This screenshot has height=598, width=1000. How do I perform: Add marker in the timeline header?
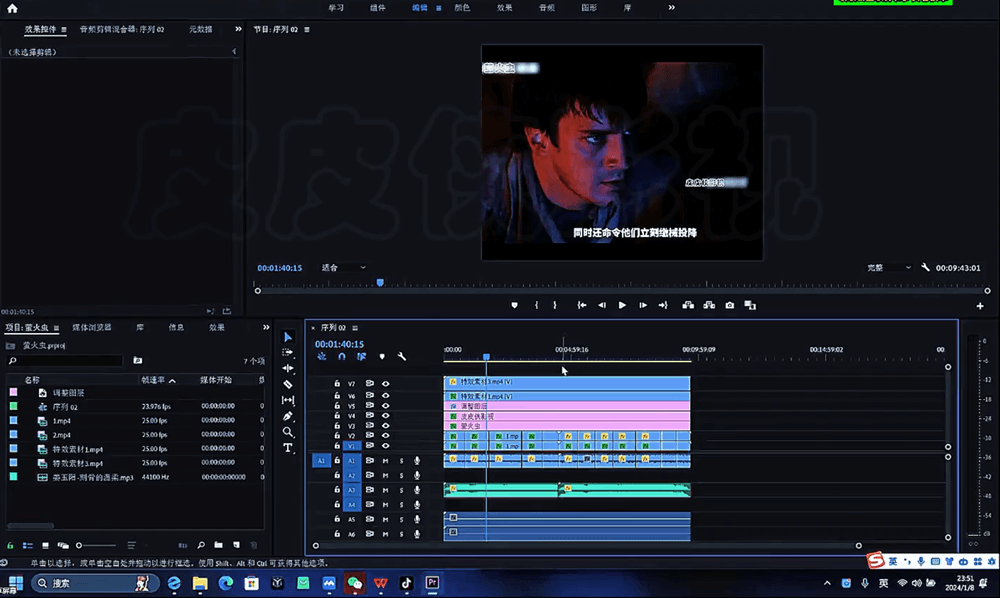(x=382, y=357)
